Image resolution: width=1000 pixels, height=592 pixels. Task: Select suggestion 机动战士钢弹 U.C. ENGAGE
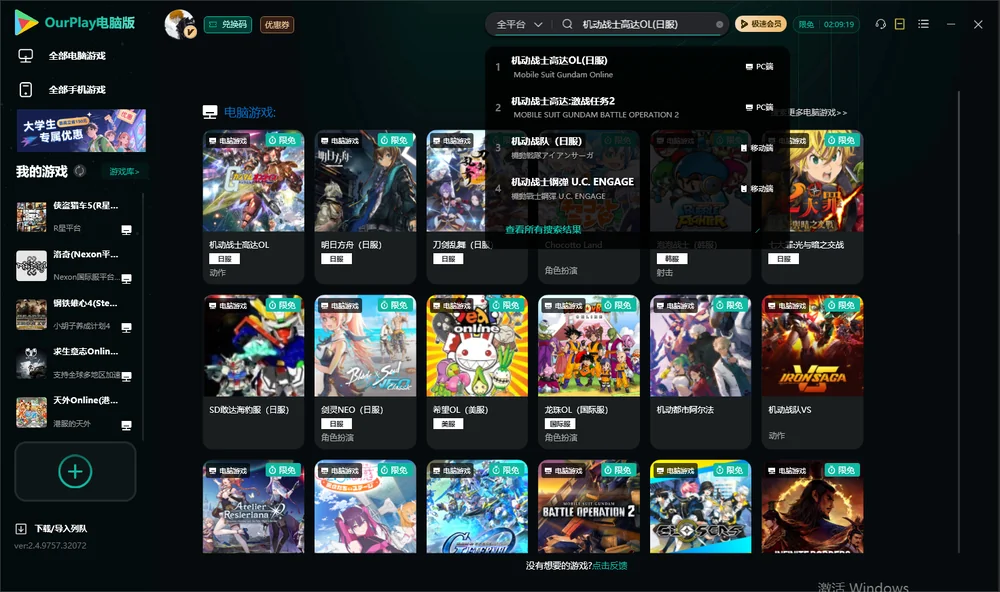pyautogui.click(x=636, y=188)
